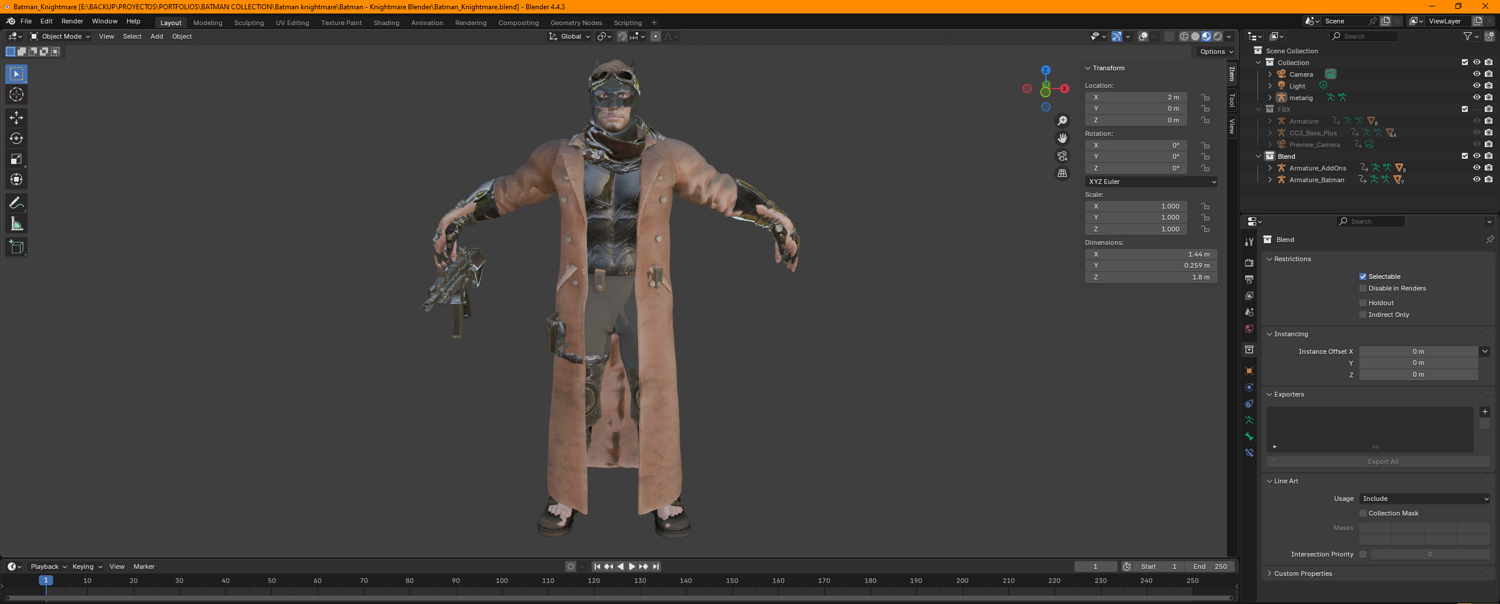Expand the Armature_AddOns tree item
The image size is (1500, 604).
(x=1270, y=168)
